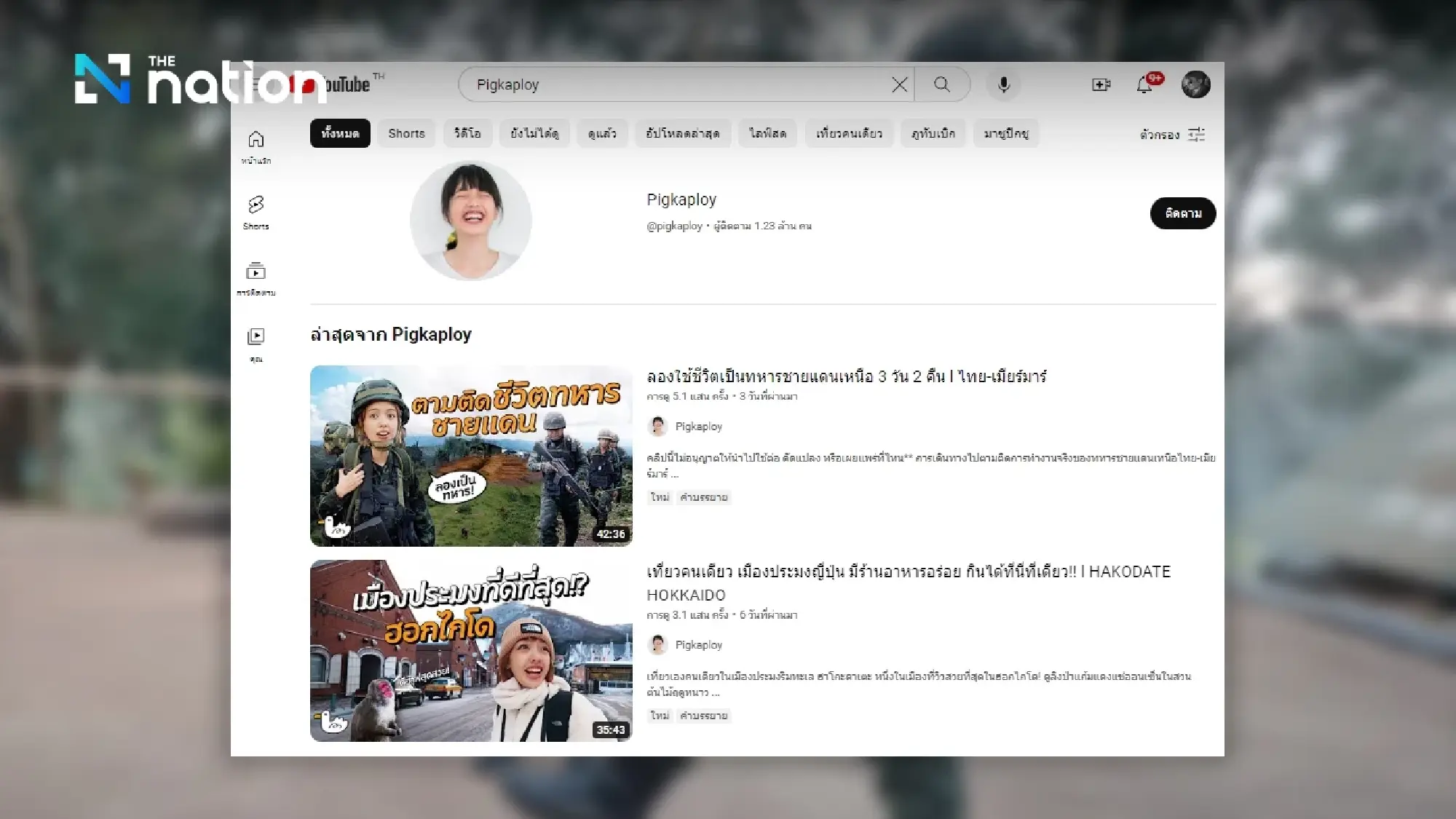Clear the search box with the X icon

point(900,84)
